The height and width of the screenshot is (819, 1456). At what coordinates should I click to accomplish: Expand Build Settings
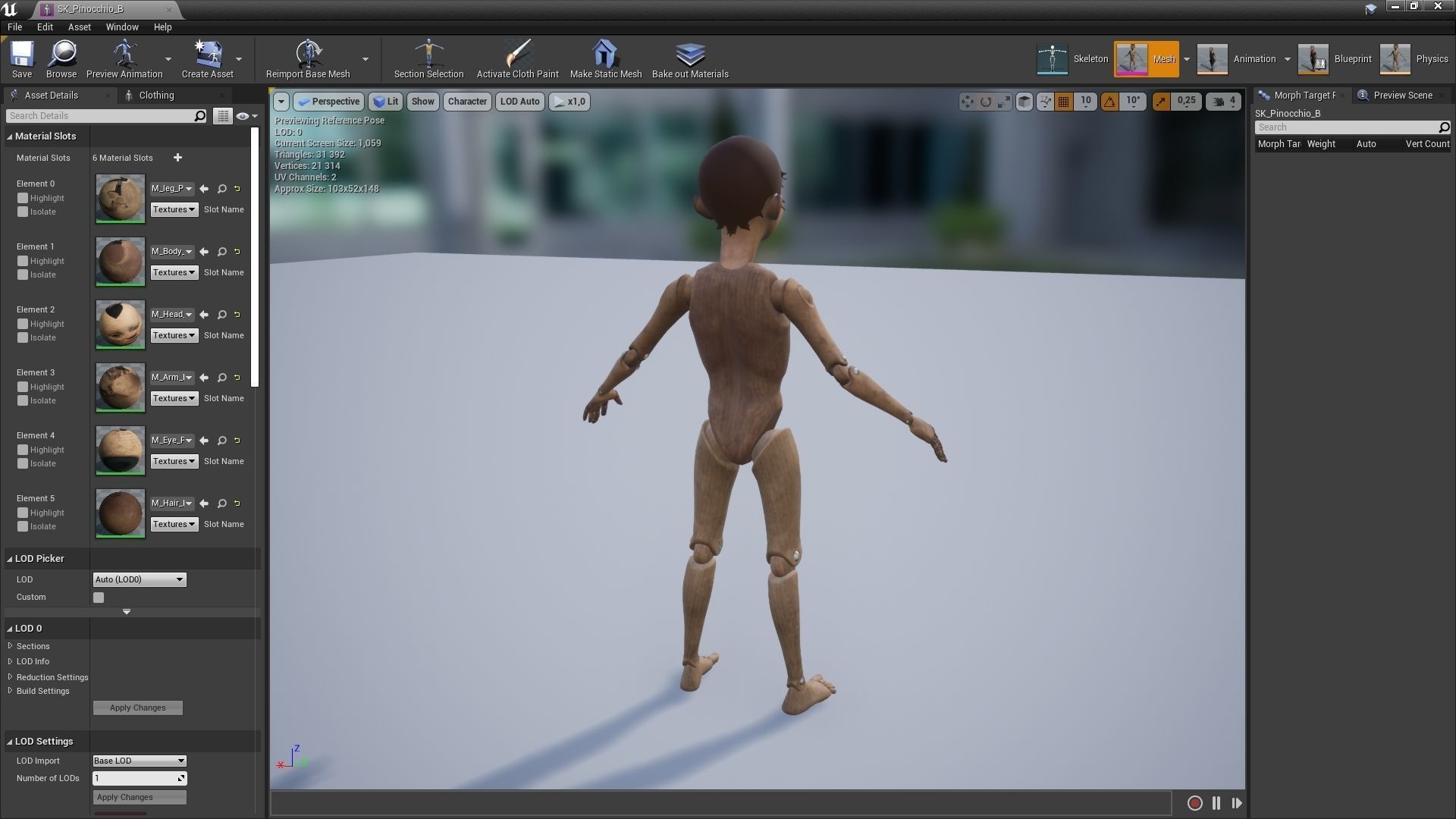tap(11, 691)
